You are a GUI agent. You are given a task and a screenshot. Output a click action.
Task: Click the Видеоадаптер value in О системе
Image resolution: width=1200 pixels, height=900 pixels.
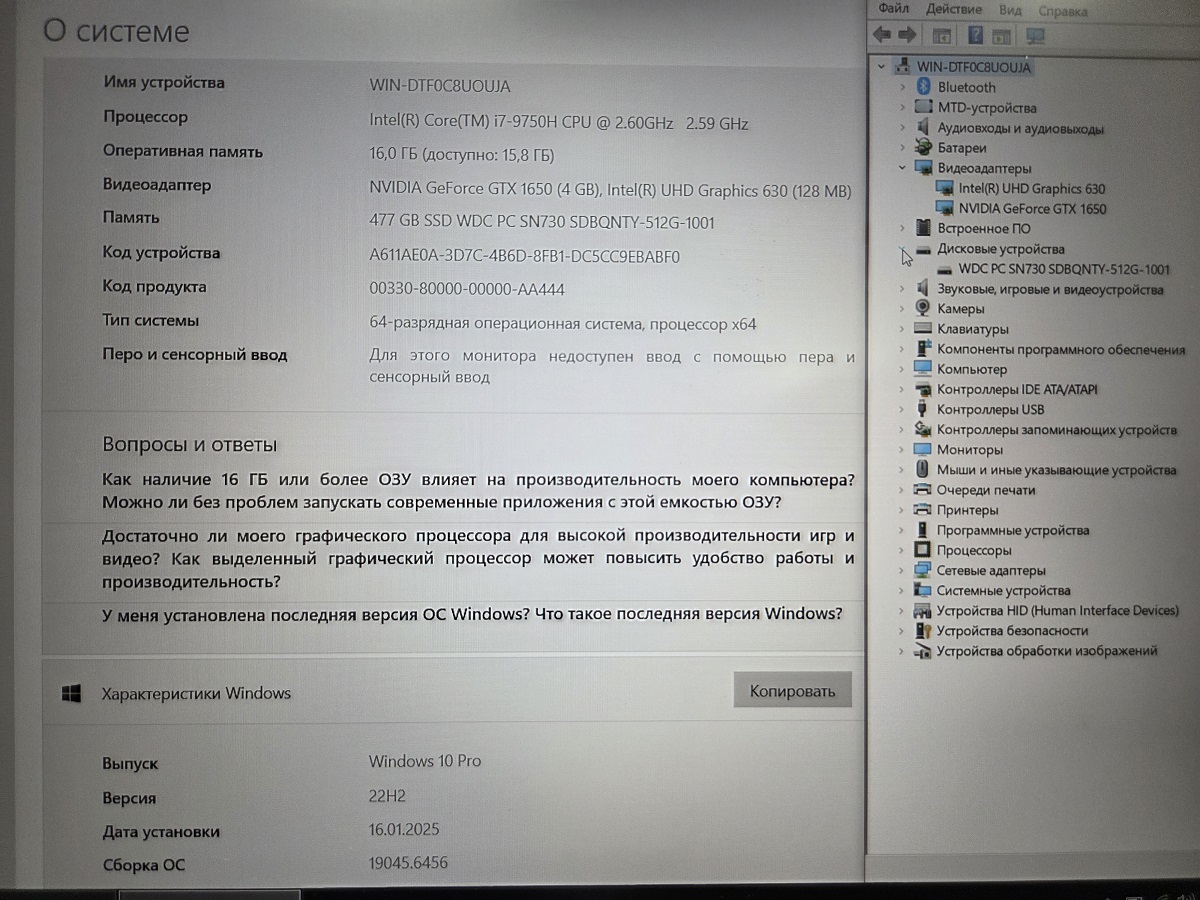[x=610, y=189]
